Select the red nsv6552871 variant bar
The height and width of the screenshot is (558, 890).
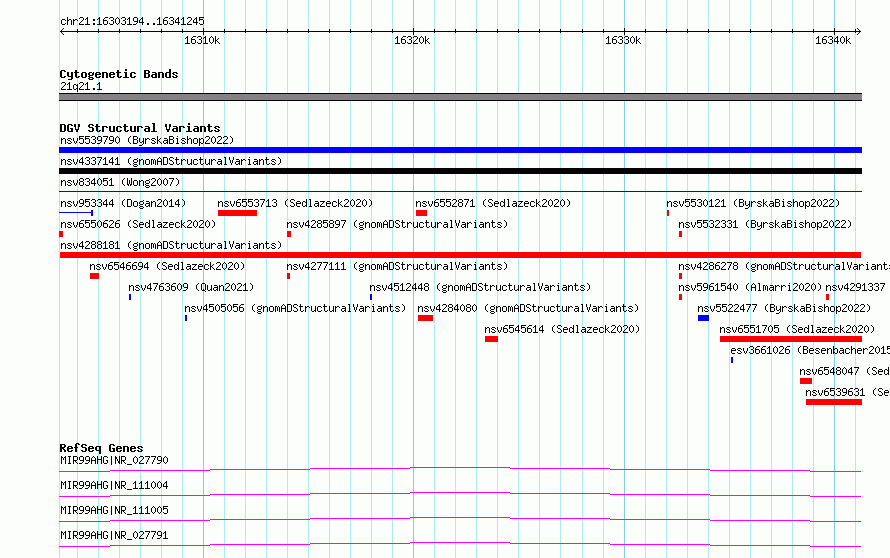[421, 213]
